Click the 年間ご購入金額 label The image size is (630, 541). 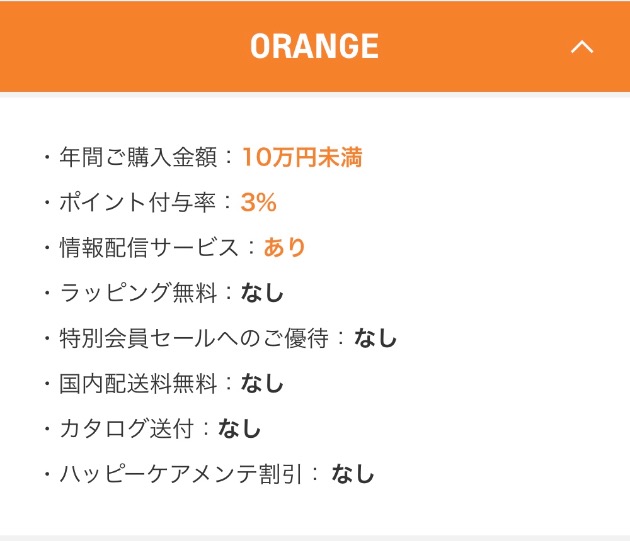[x=138, y=157]
